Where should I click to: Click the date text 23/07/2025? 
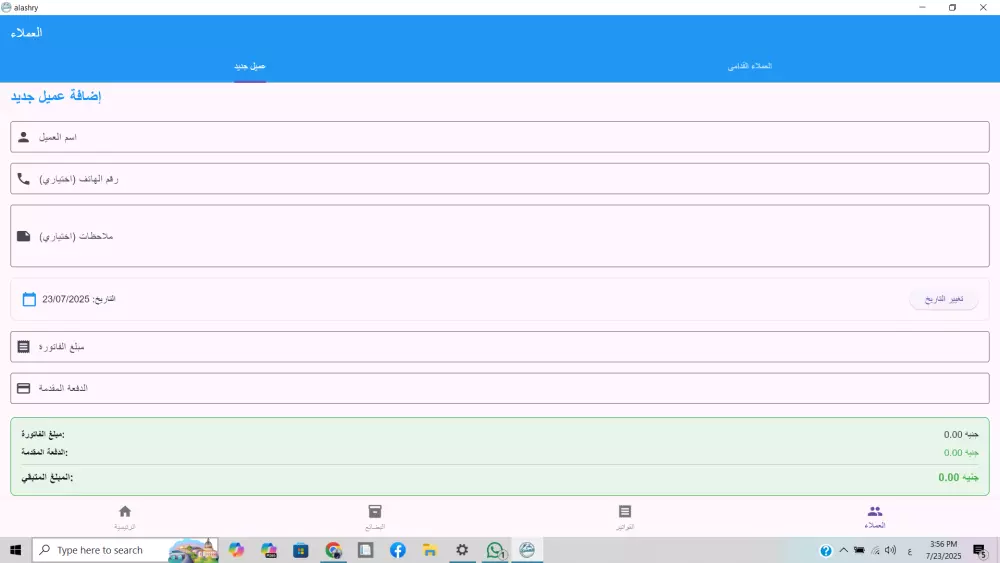pyautogui.click(x=66, y=299)
